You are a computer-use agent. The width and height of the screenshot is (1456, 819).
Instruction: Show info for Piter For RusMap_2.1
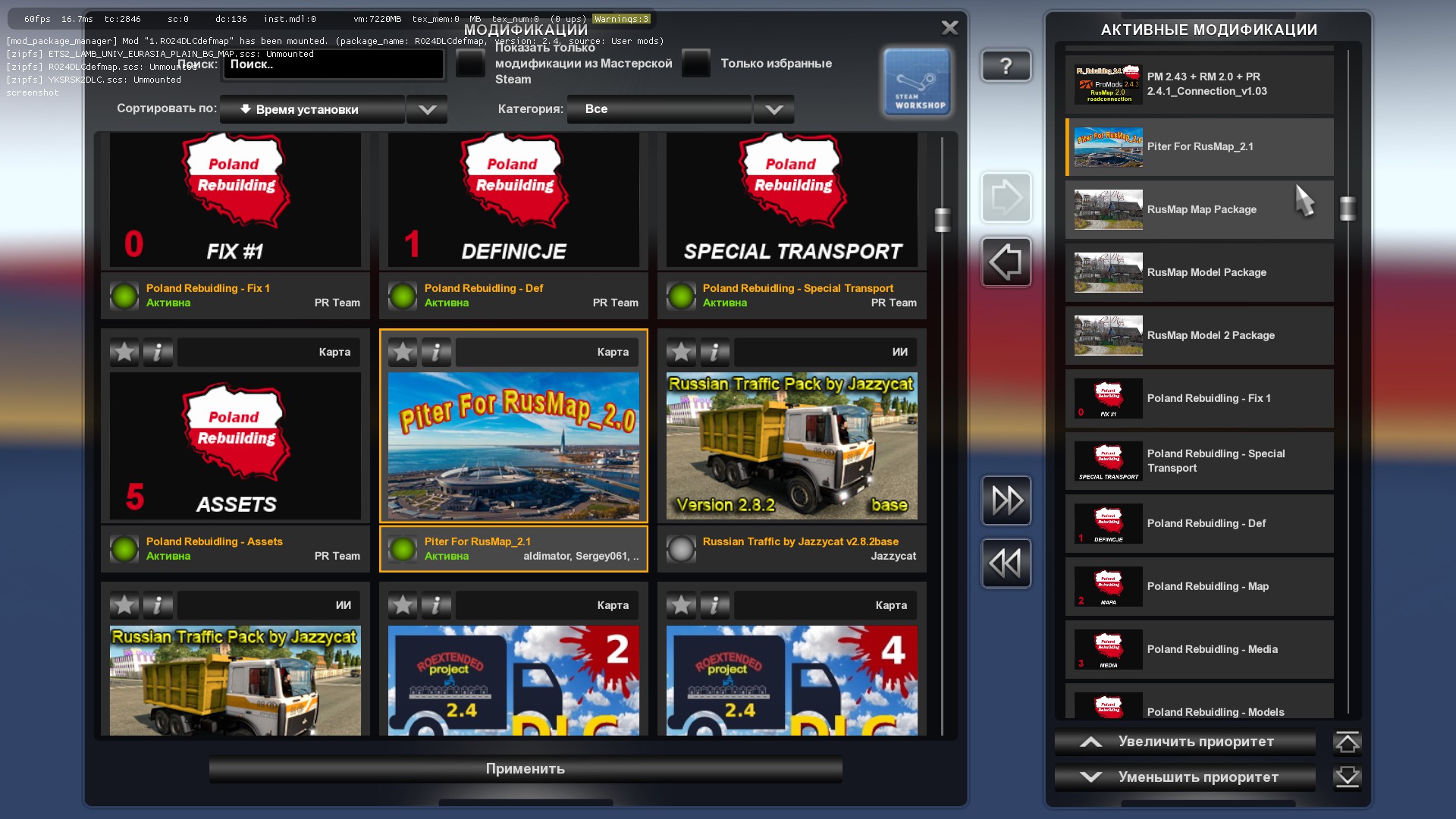[x=436, y=352]
